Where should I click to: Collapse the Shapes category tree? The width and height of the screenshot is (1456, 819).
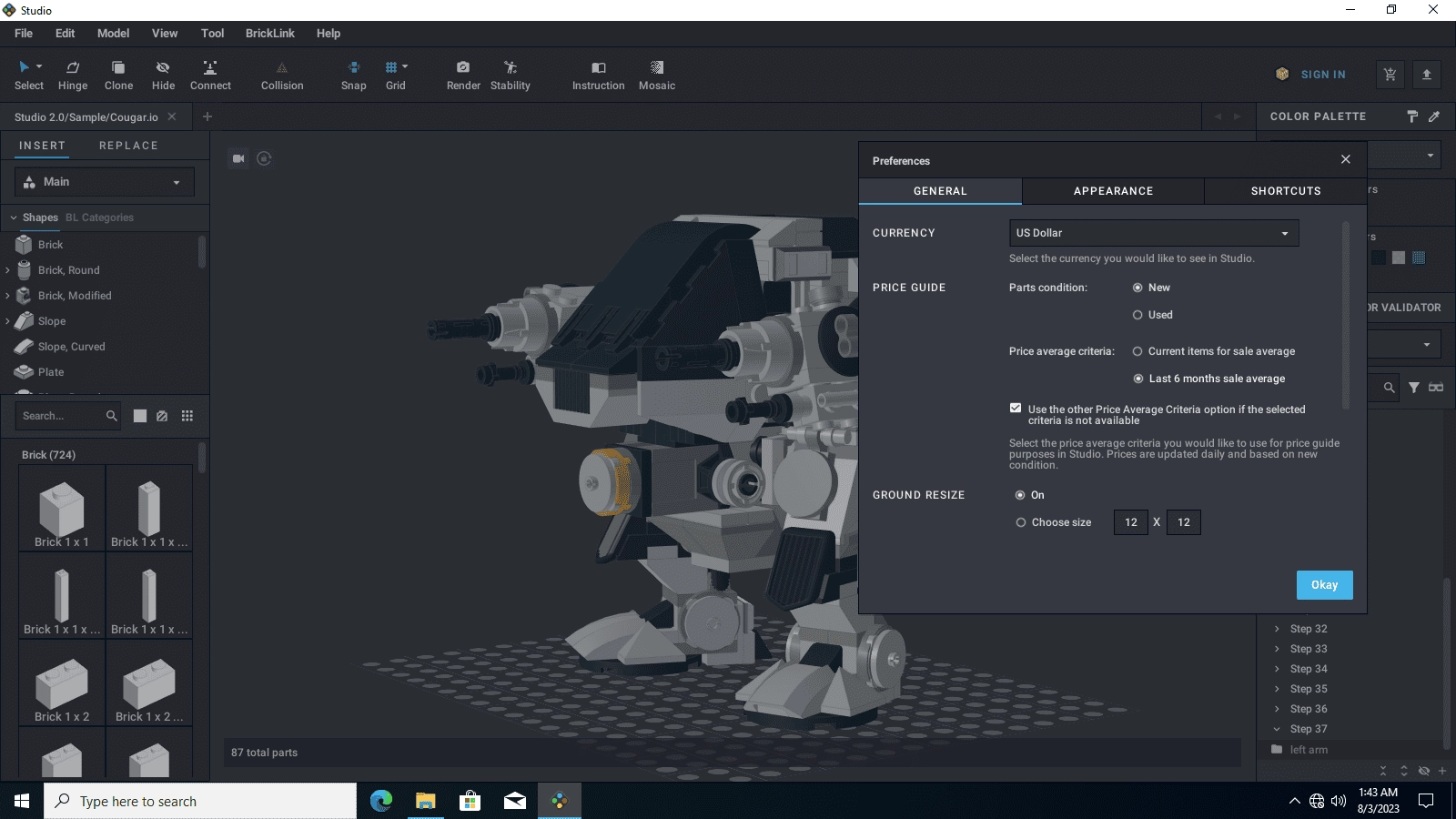[14, 217]
